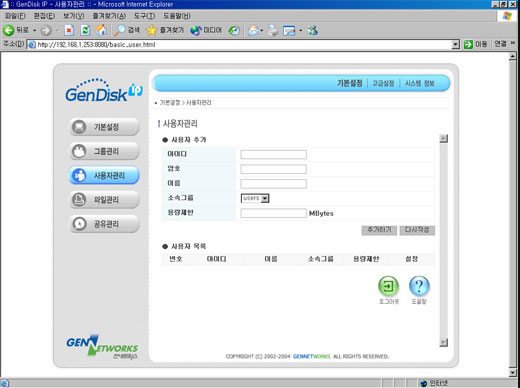Screen dimensions: 520x388
Task: Switch to 고급설정 top tab
Action: pos(383,83)
